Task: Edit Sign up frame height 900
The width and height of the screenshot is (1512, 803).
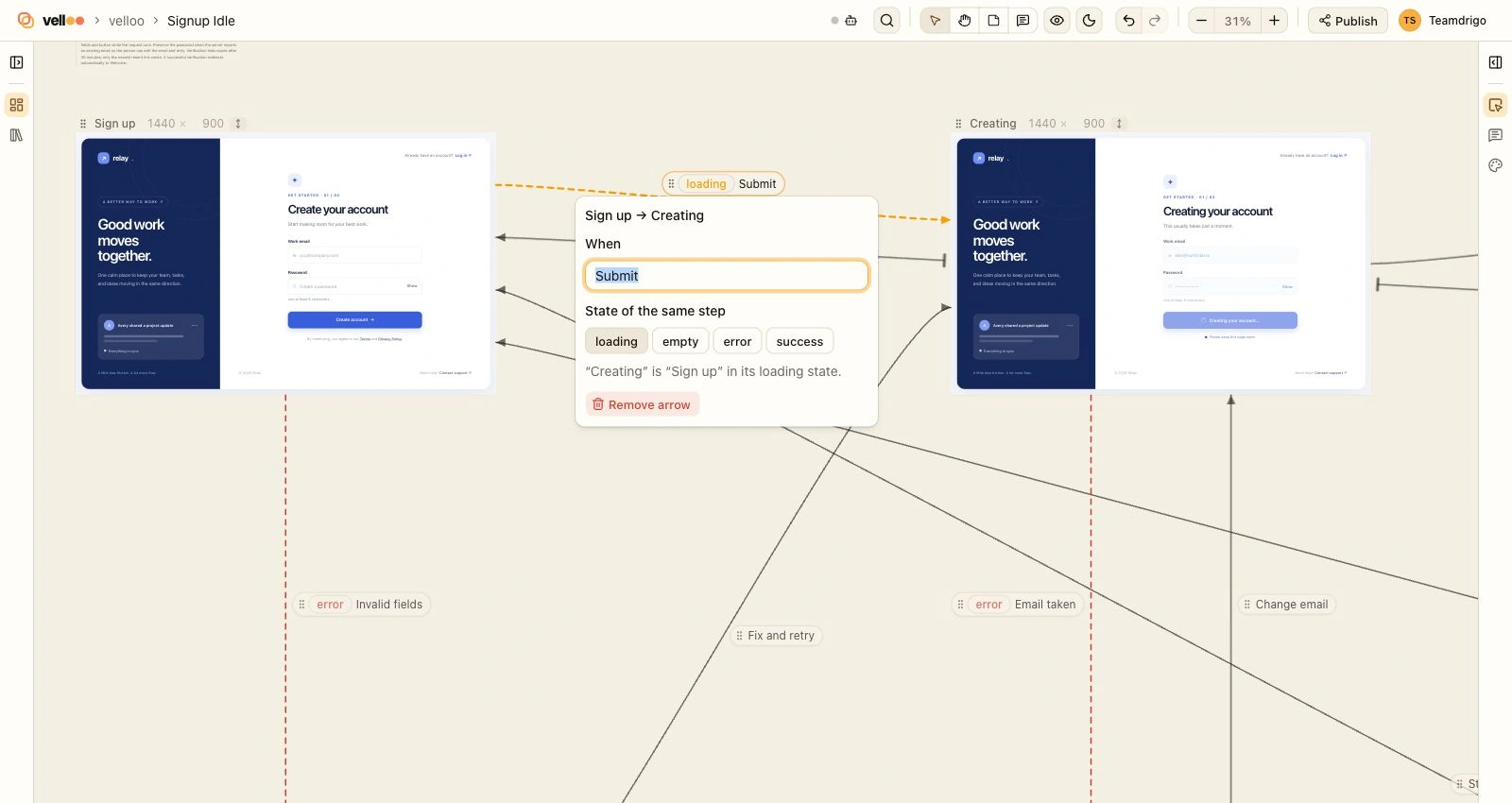Action: [x=213, y=124]
